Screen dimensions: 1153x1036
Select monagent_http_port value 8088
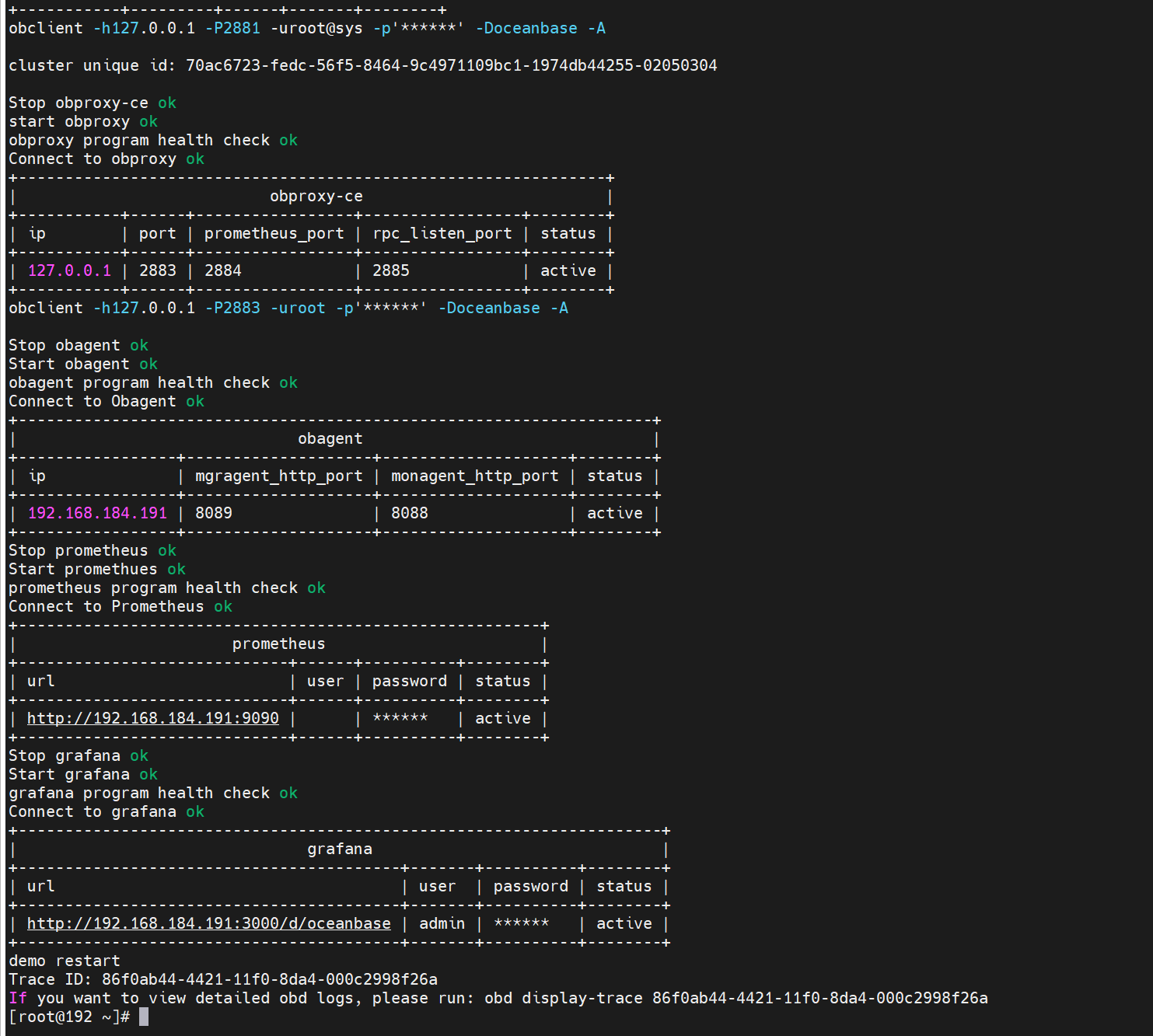410,513
